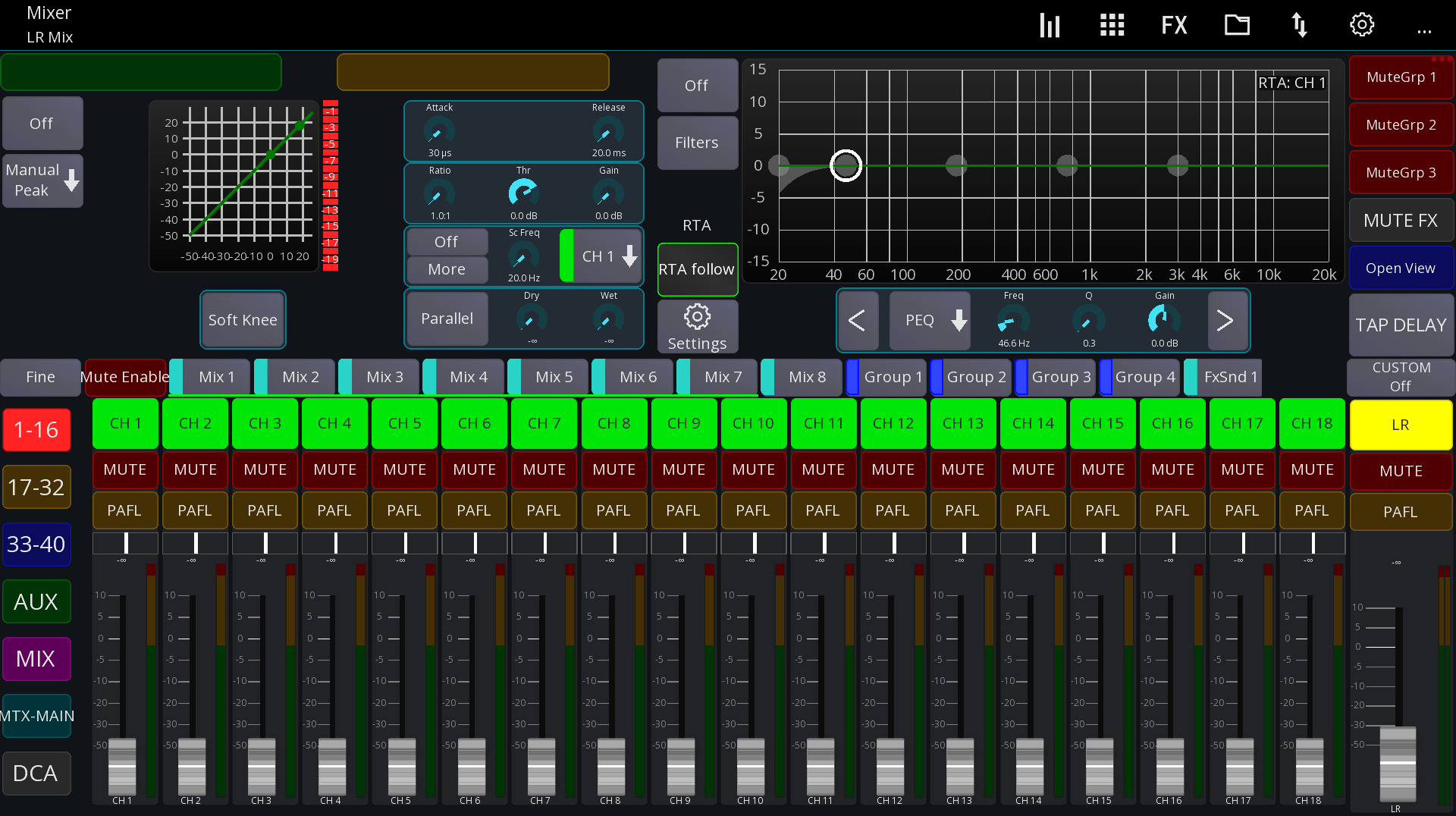Toggle RTA follow
Image resolution: width=1456 pixels, height=816 pixels.
point(697,269)
